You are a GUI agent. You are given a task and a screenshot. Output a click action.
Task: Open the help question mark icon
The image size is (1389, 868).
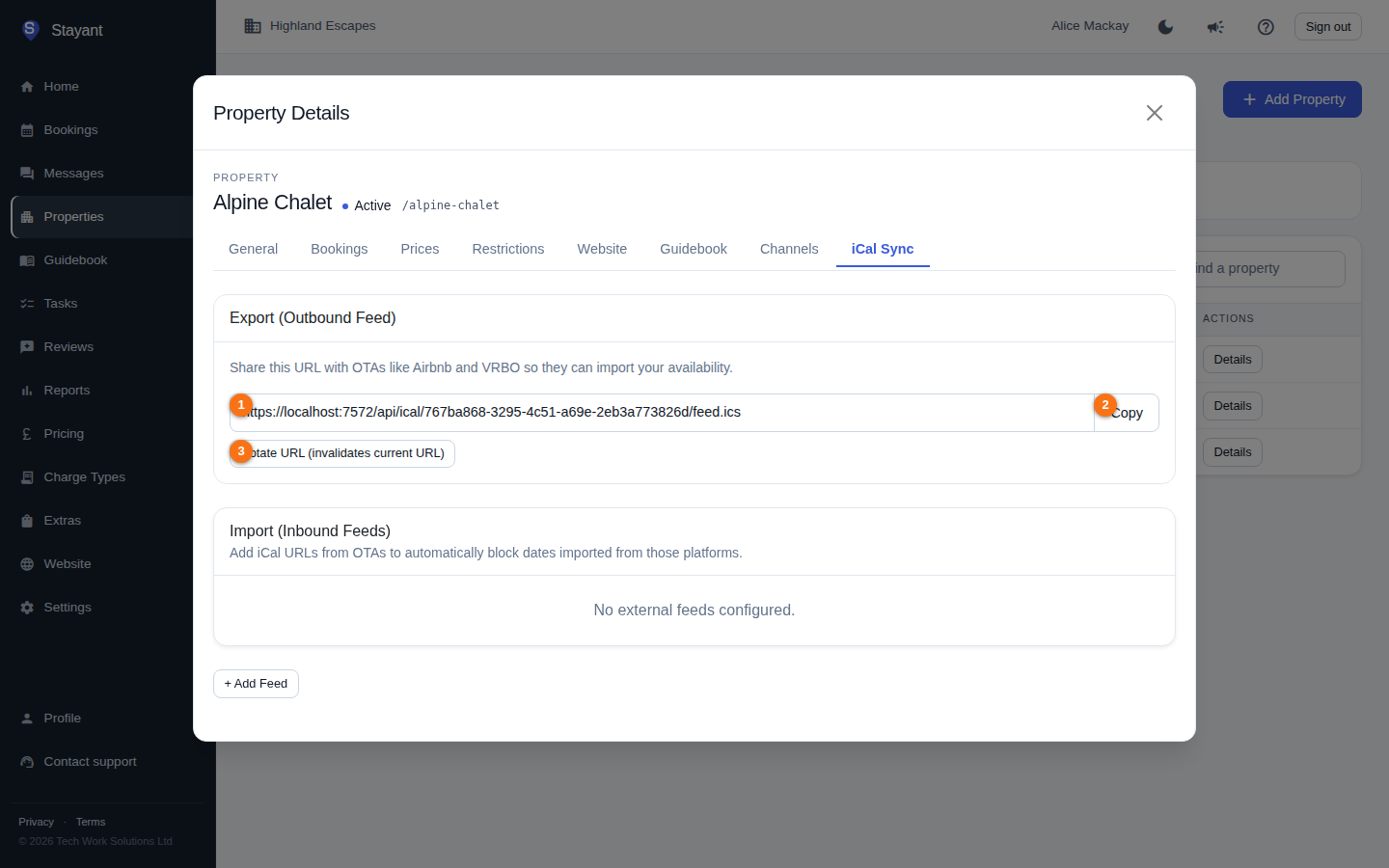[x=1266, y=27]
